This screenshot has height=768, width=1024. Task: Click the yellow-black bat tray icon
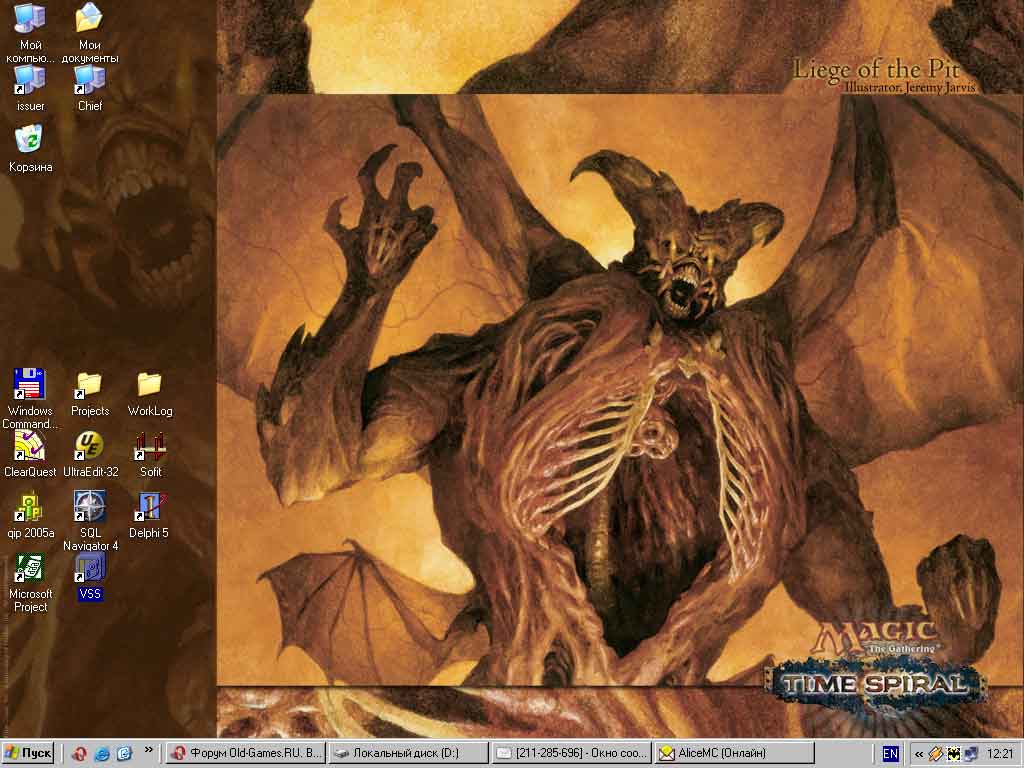coord(953,754)
